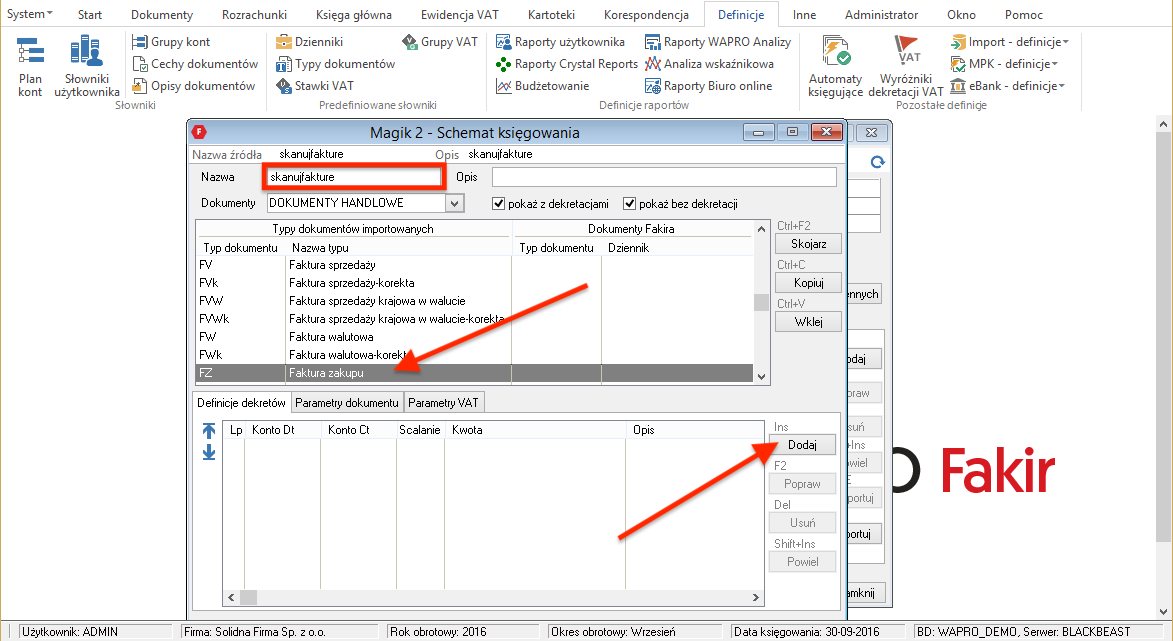Uncheck 'pokaż z dekretacjami' checkbox
The width and height of the screenshot is (1173, 641).
point(499,204)
